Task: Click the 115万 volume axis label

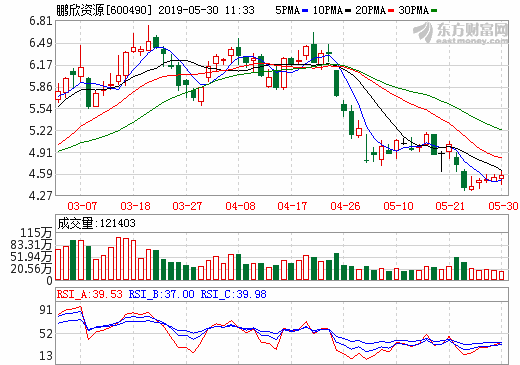Action: coord(36,232)
